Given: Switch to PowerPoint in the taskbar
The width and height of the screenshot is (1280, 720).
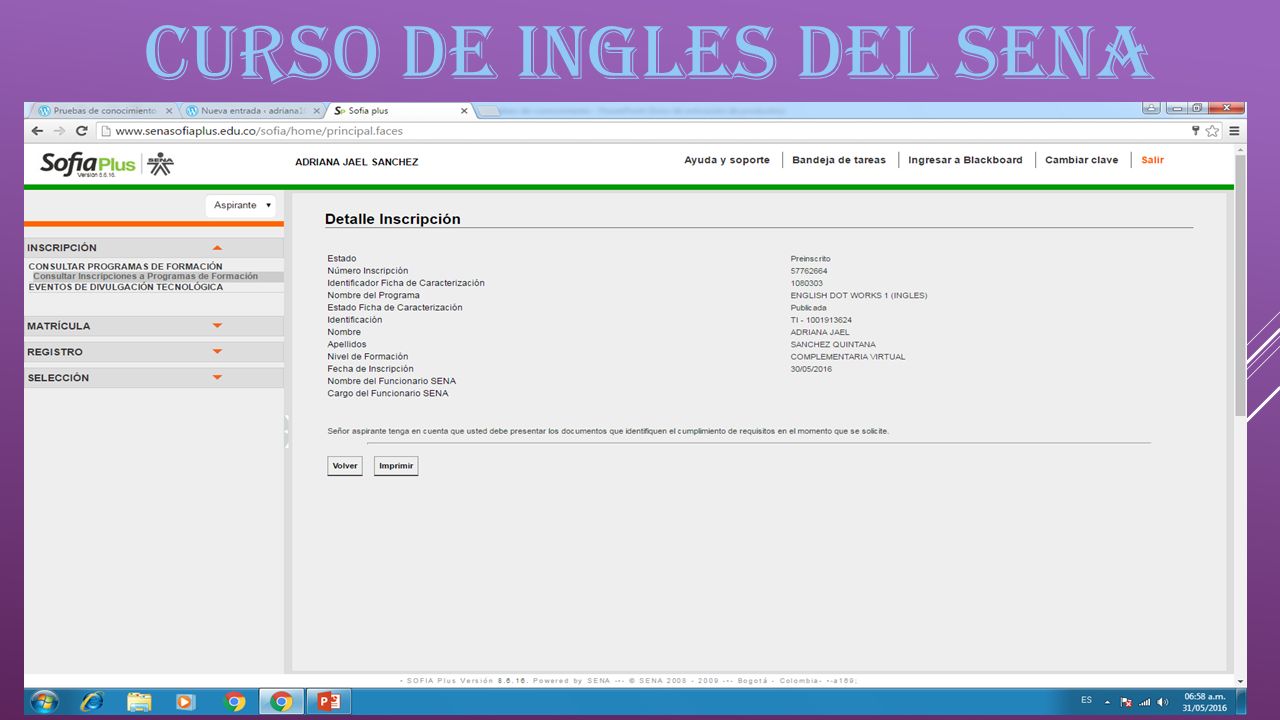Looking at the screenshot, I should point(328,702).
